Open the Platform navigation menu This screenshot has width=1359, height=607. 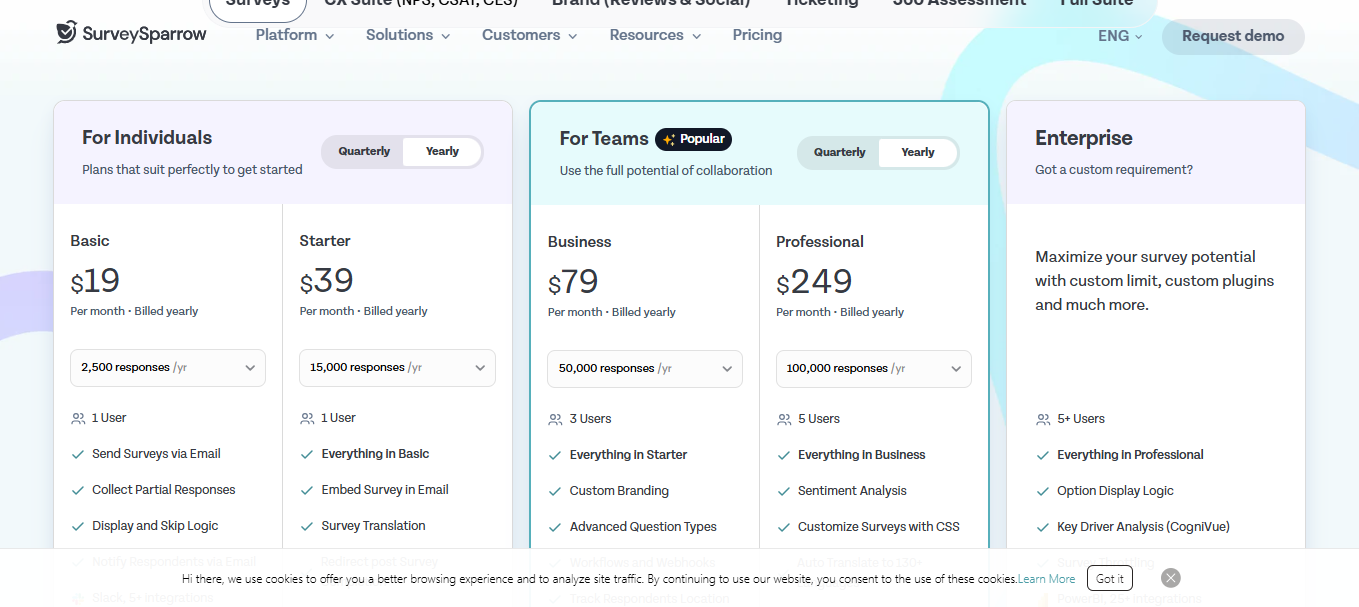tap(294, 35)
